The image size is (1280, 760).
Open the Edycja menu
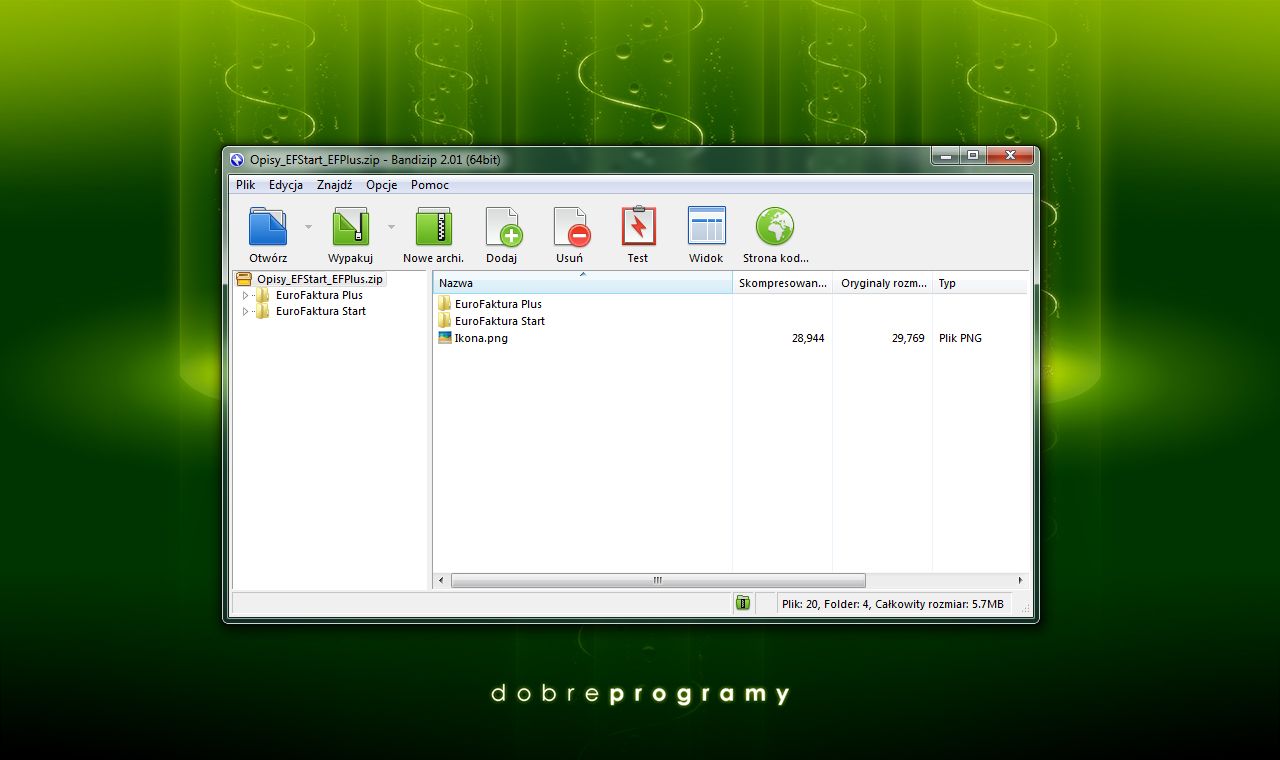(286, 185)
